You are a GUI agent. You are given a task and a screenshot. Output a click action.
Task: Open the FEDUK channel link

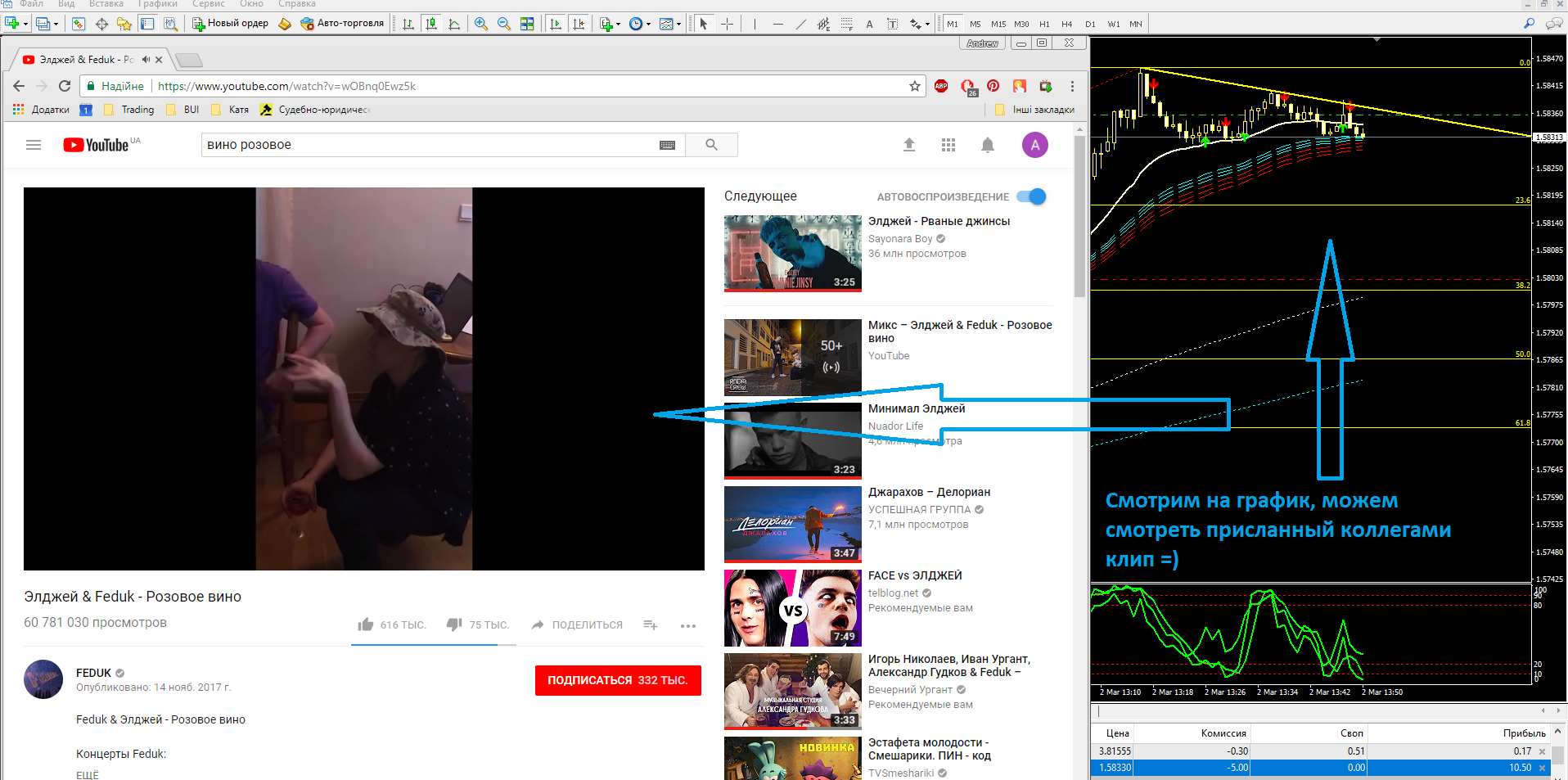93,673
